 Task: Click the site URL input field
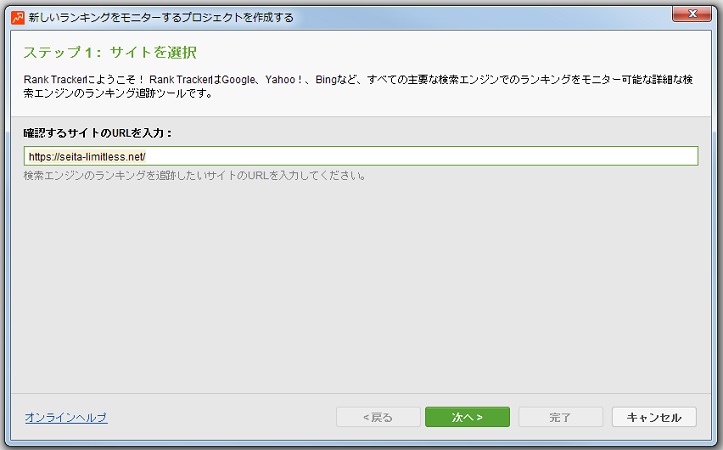coord(361,156)
